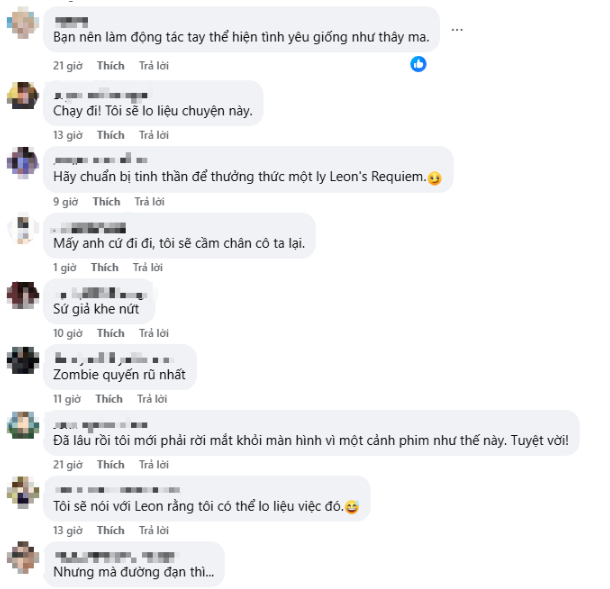Click avatar beside 'Zombie quyến rũ nhất' comment
610x589 pixels.
23,360
